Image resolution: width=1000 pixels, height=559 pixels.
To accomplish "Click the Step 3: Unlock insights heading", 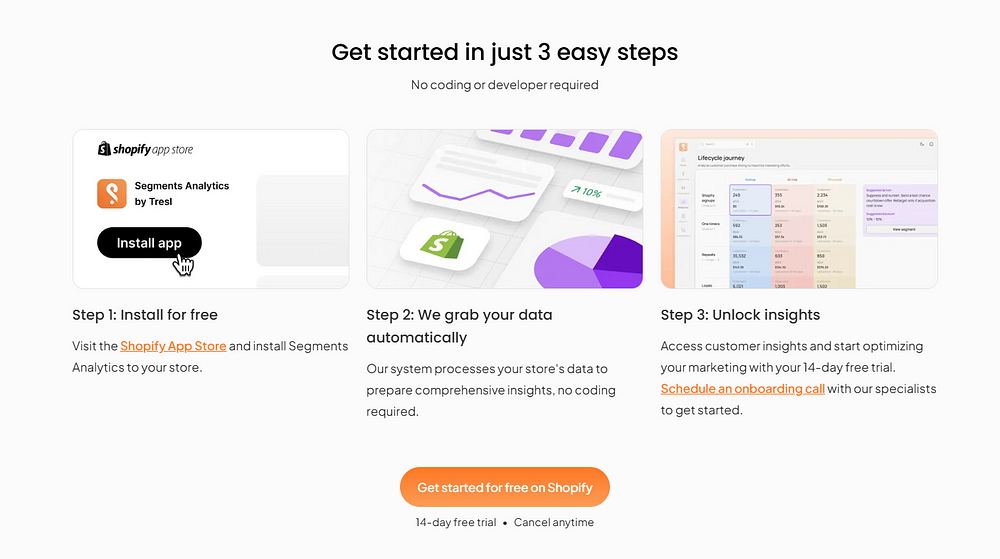I will coord(740,315).
